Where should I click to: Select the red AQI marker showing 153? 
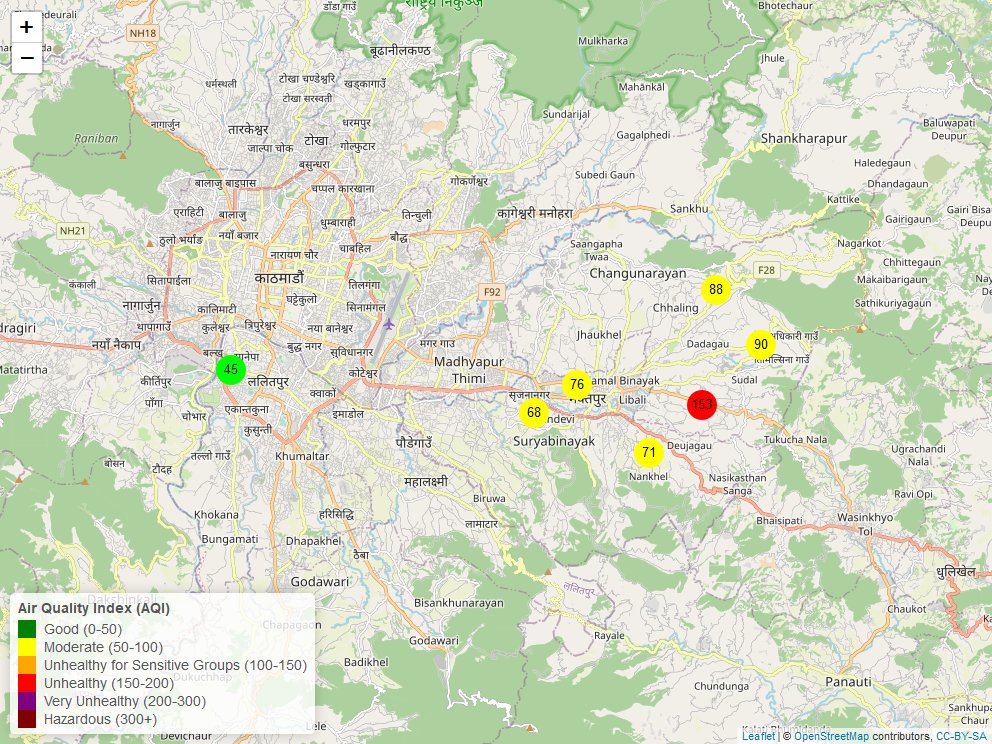point(702,404)
